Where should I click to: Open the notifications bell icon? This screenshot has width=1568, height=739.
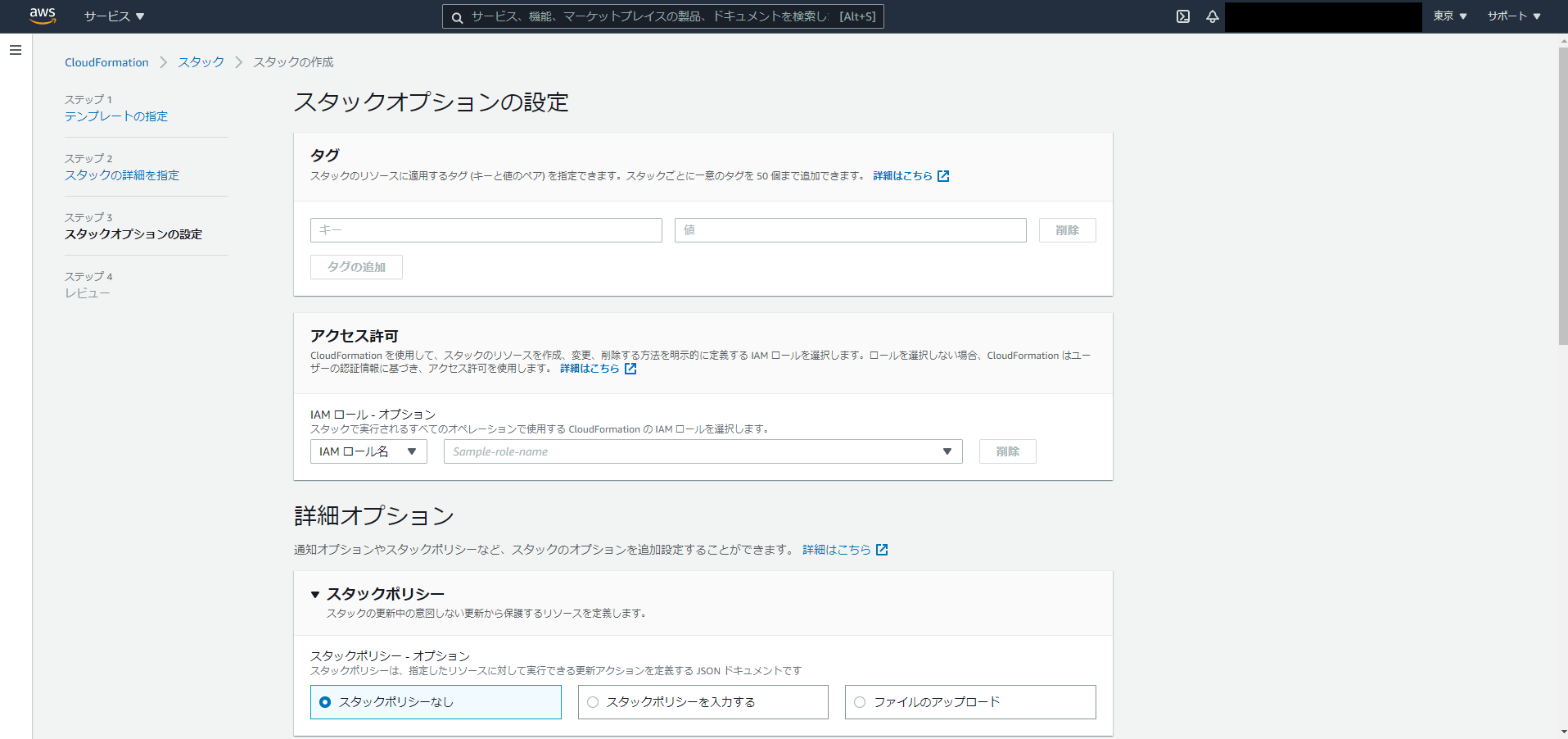(x=1213, y=16)
